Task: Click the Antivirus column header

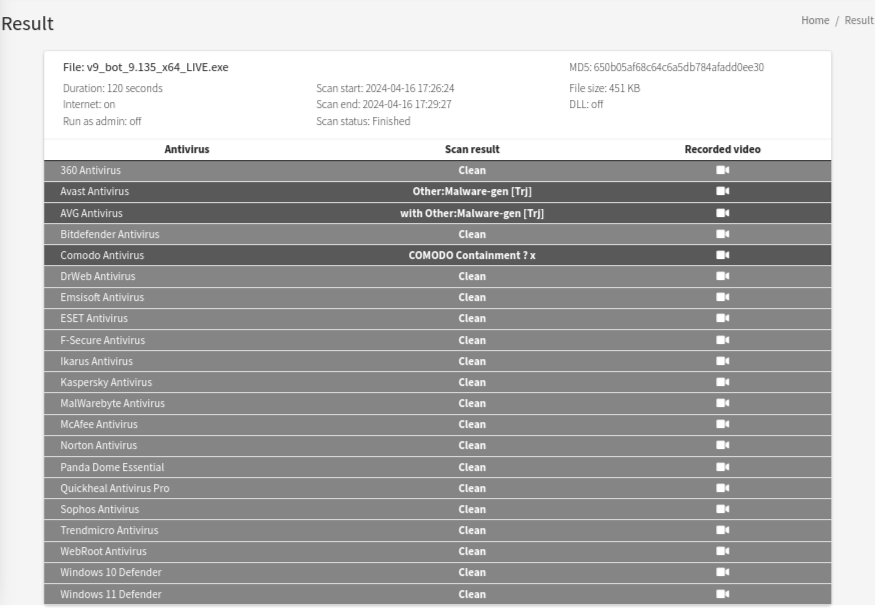Action: (x=187, y=149)
